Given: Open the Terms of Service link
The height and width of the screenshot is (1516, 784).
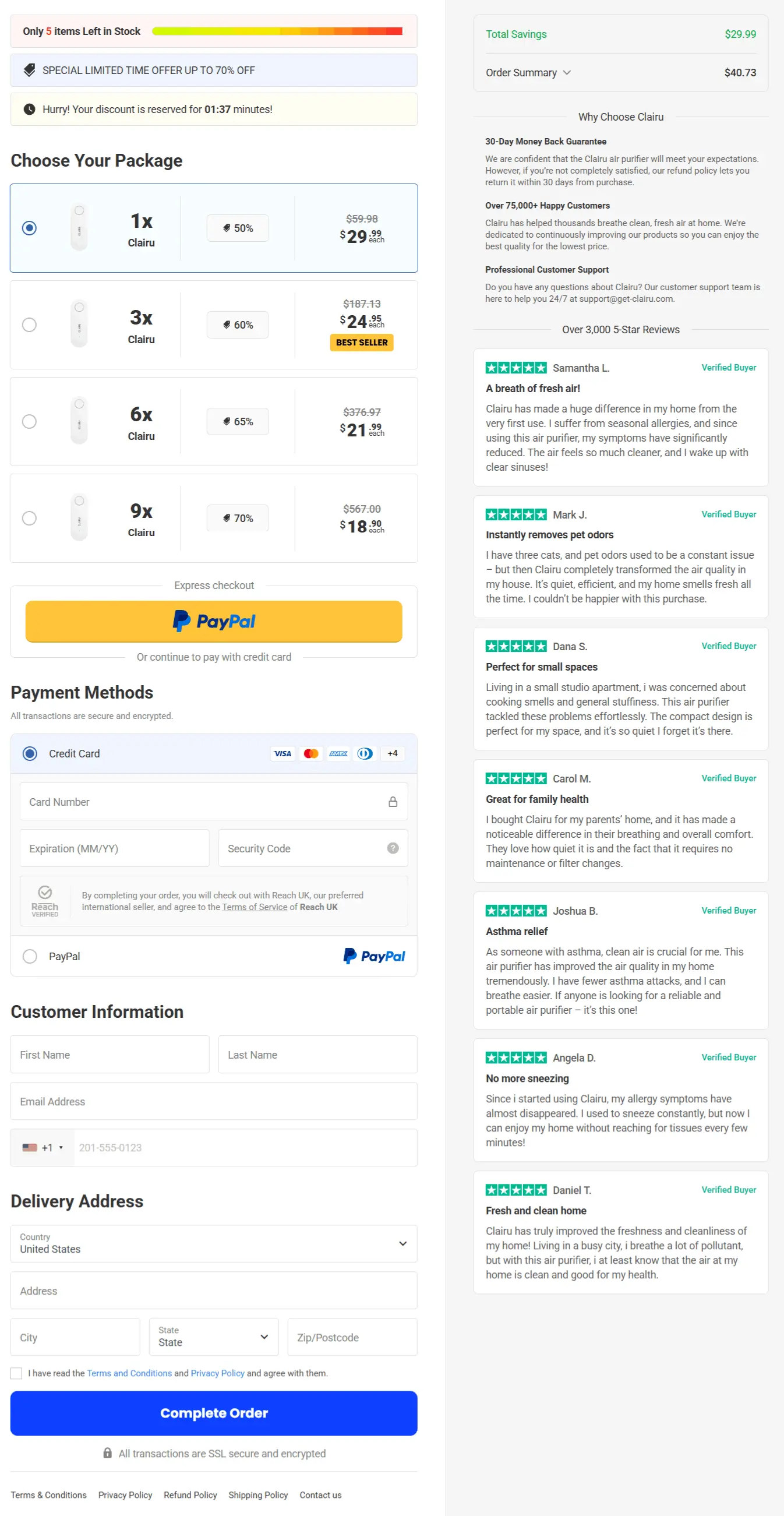Looking at the screenshot, I should [x=254, y=907].
